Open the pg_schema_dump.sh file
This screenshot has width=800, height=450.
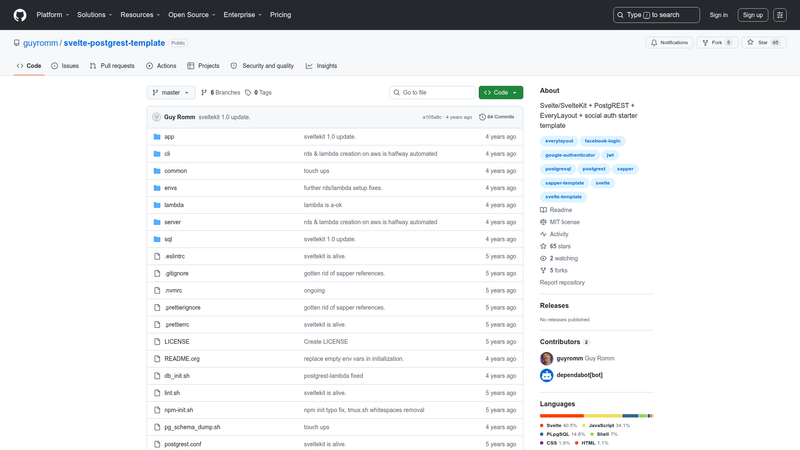(192, 427)
